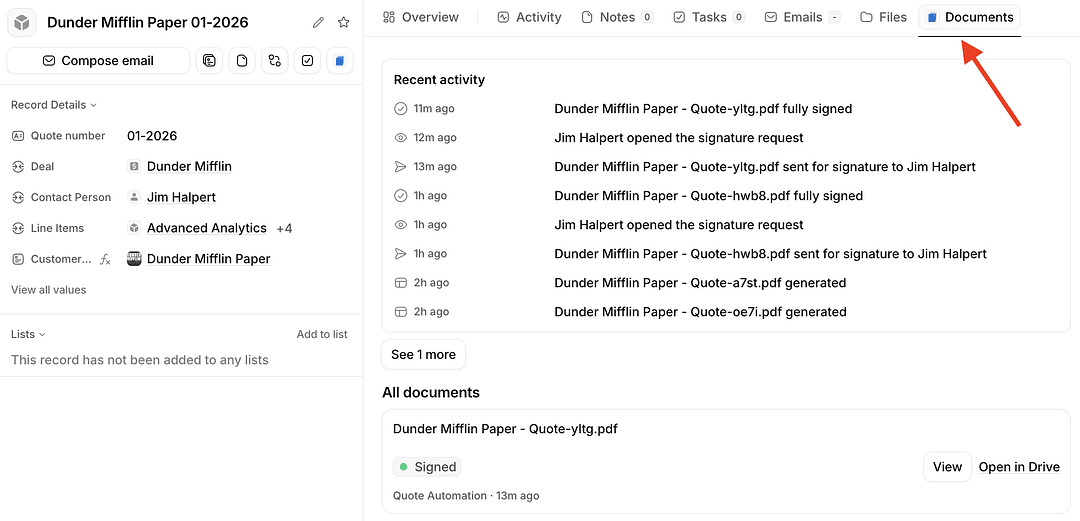Viewport: 1080px width, 521px height.
Task: Click the blank document note icon button
Action: (242, 61)
